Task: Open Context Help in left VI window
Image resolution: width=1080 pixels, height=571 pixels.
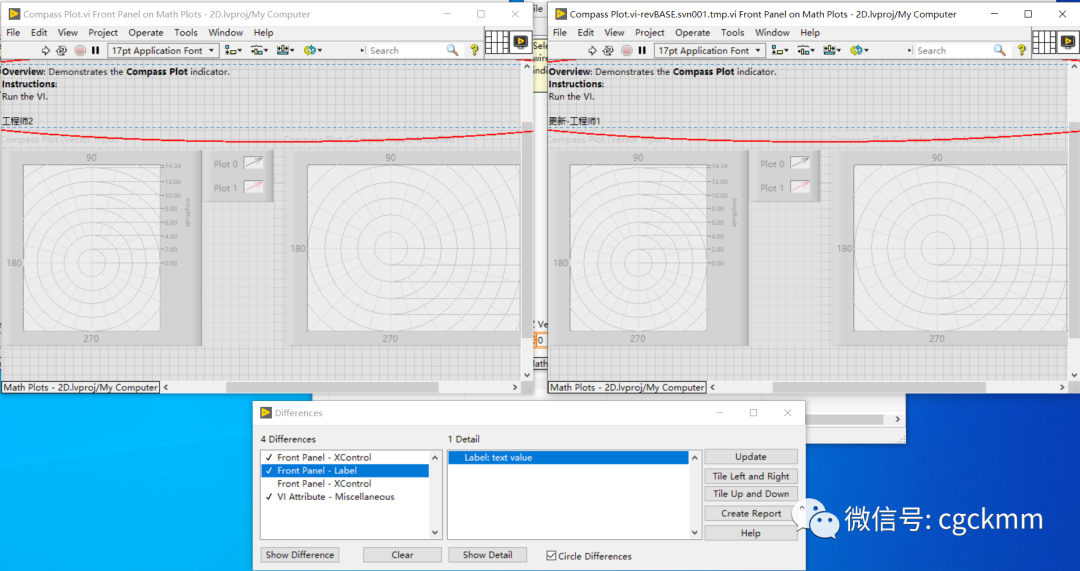Action: [x=475, y=50]
